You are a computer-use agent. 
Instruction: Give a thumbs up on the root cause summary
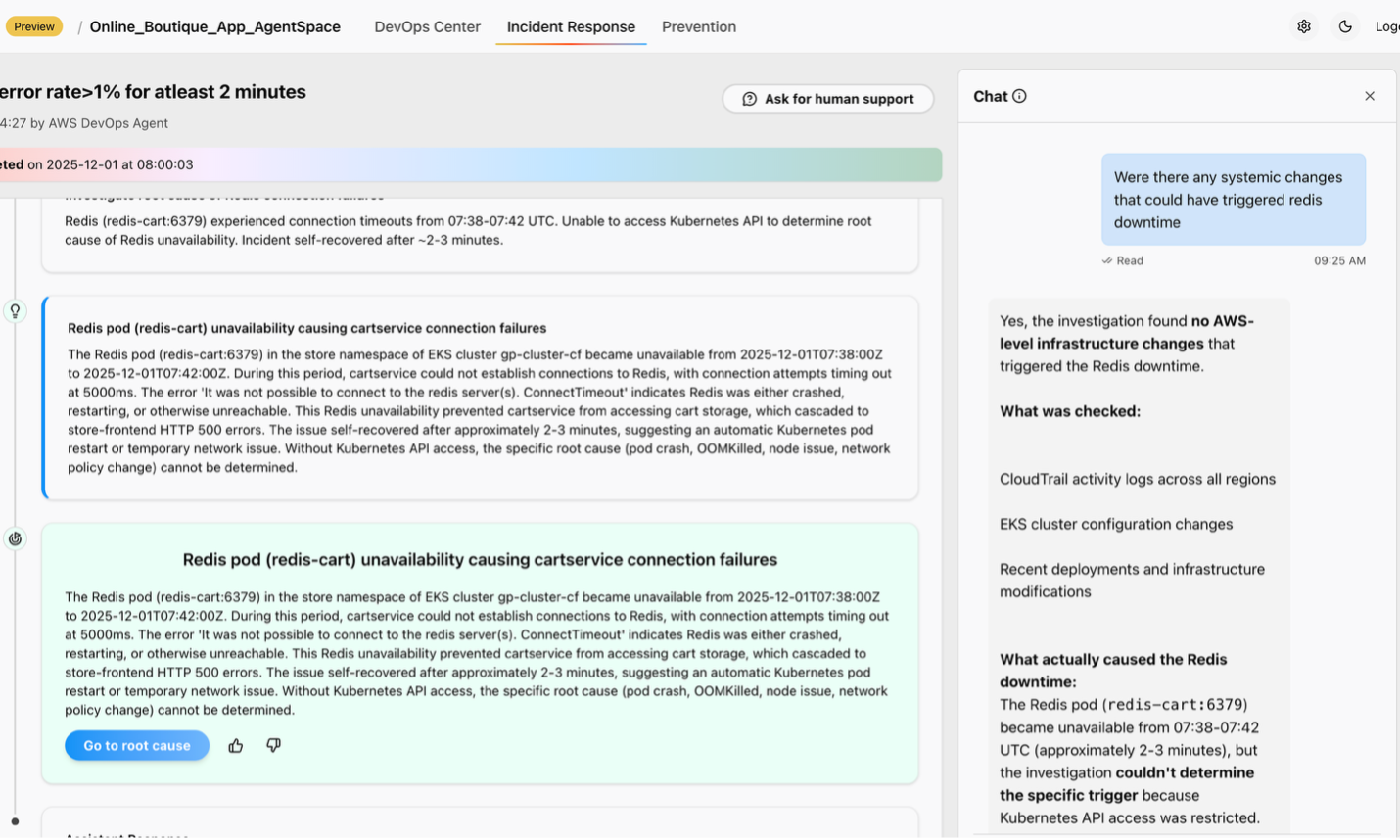coord(235,745)
